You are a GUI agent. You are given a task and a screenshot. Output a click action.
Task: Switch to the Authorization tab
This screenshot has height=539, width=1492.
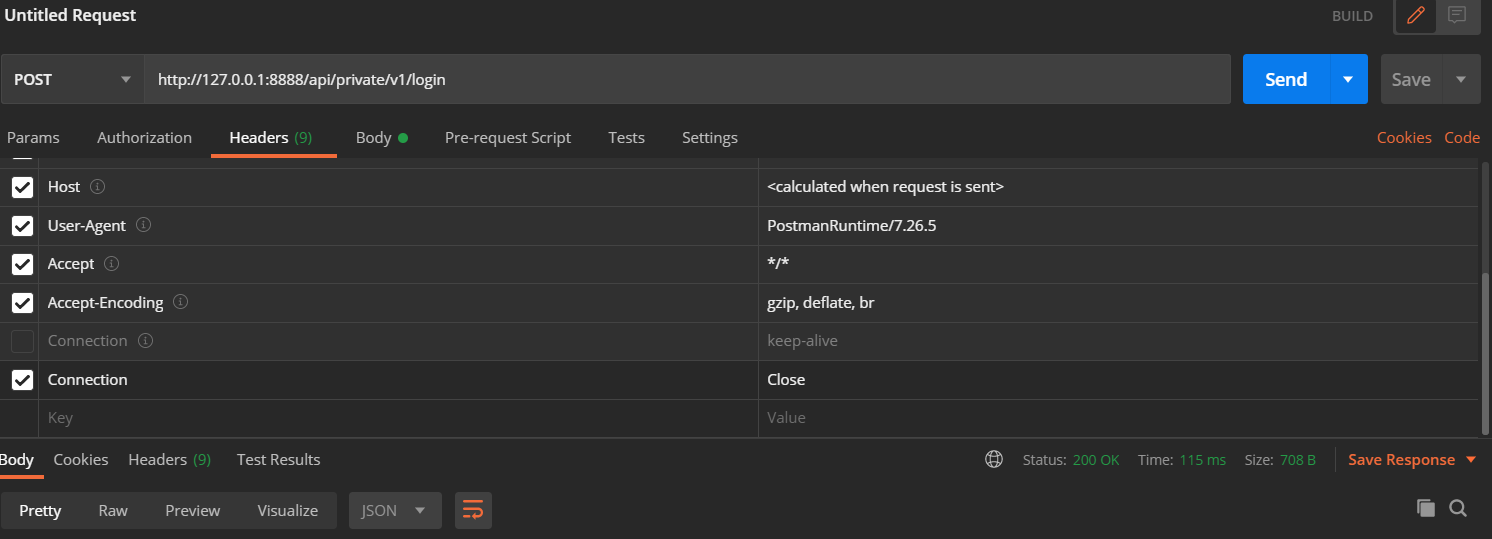click(144, 138)
